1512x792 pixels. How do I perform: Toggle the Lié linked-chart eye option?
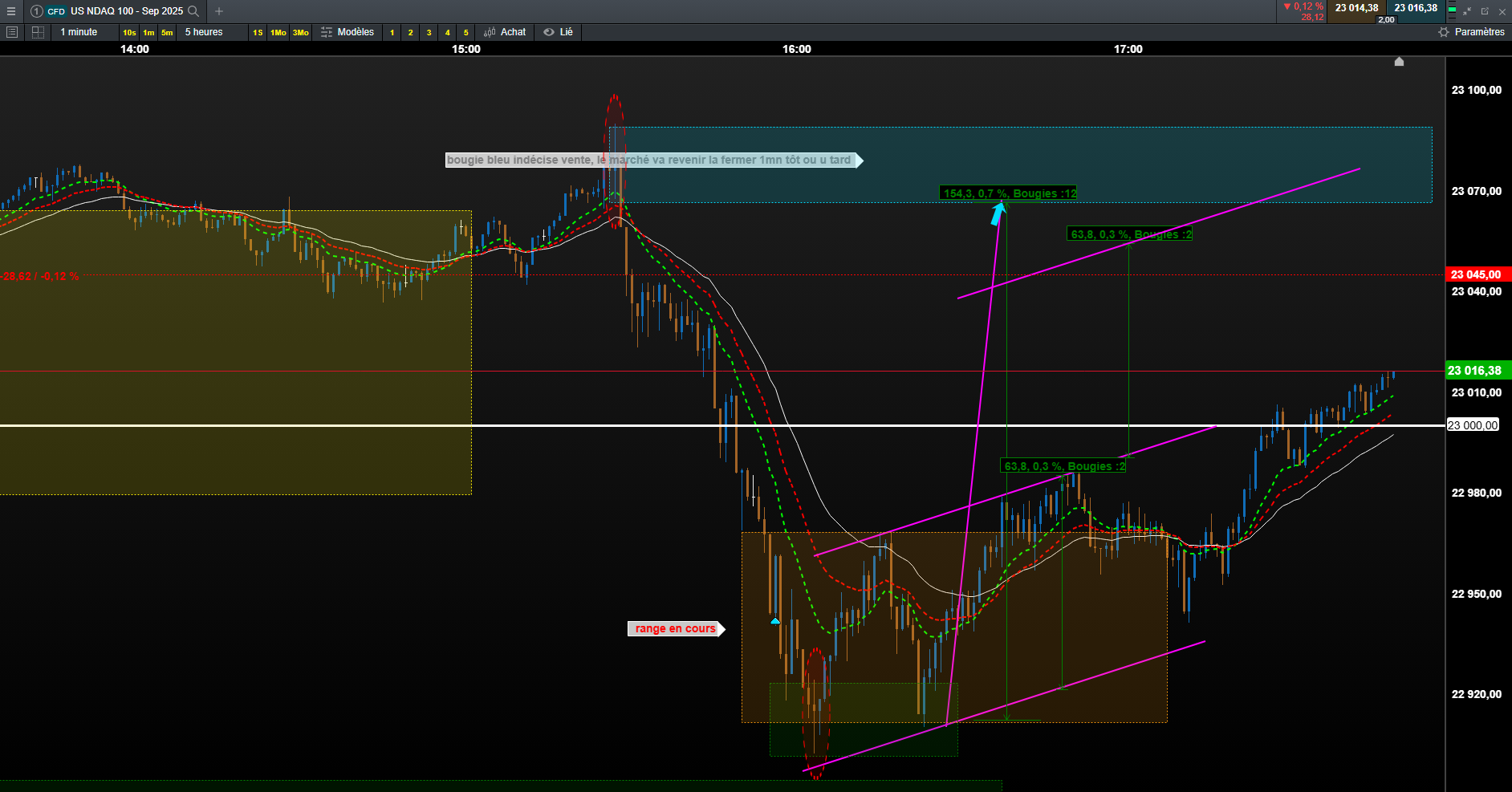click(559, 32)
